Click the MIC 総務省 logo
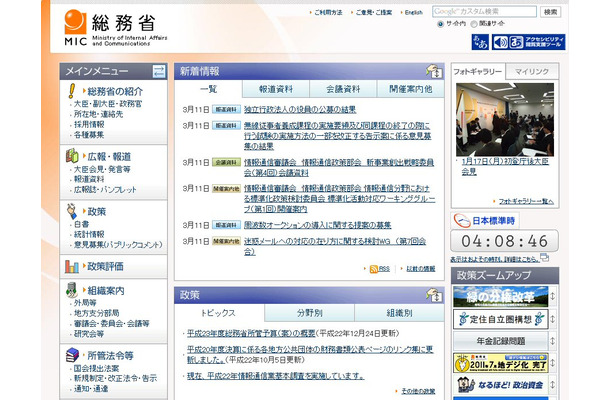The image size is (610, 400). coord(116,28)
